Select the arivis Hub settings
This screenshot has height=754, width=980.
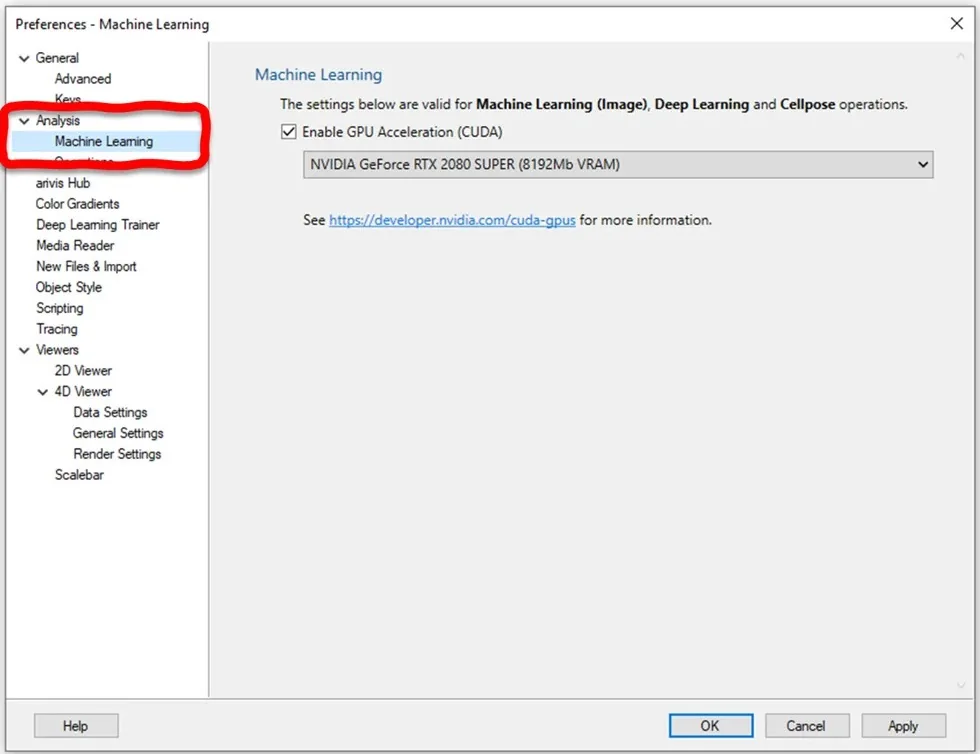pyautogui.click(x=63, y=183)
